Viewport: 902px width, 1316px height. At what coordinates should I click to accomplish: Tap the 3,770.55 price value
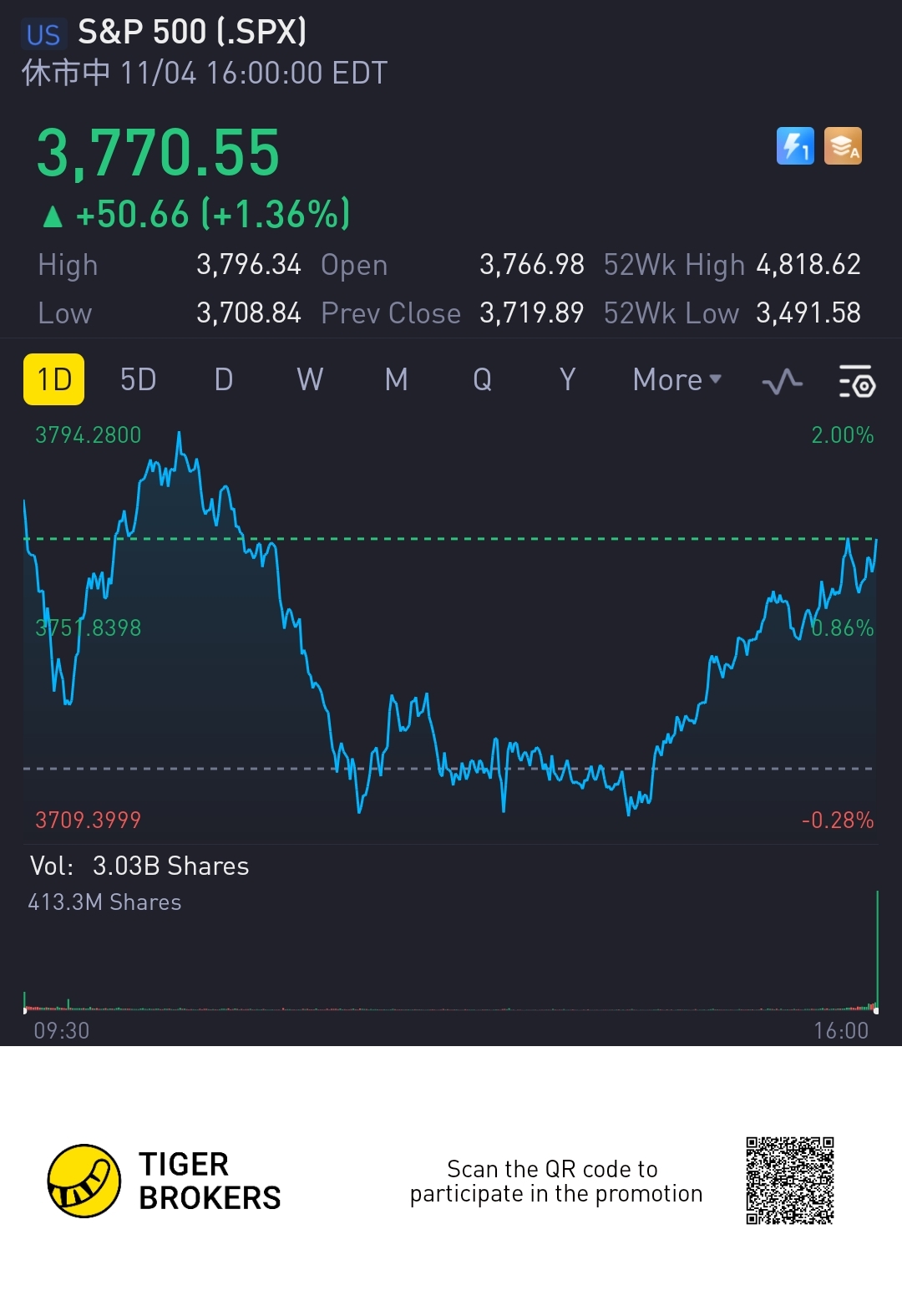coord(159,153)
